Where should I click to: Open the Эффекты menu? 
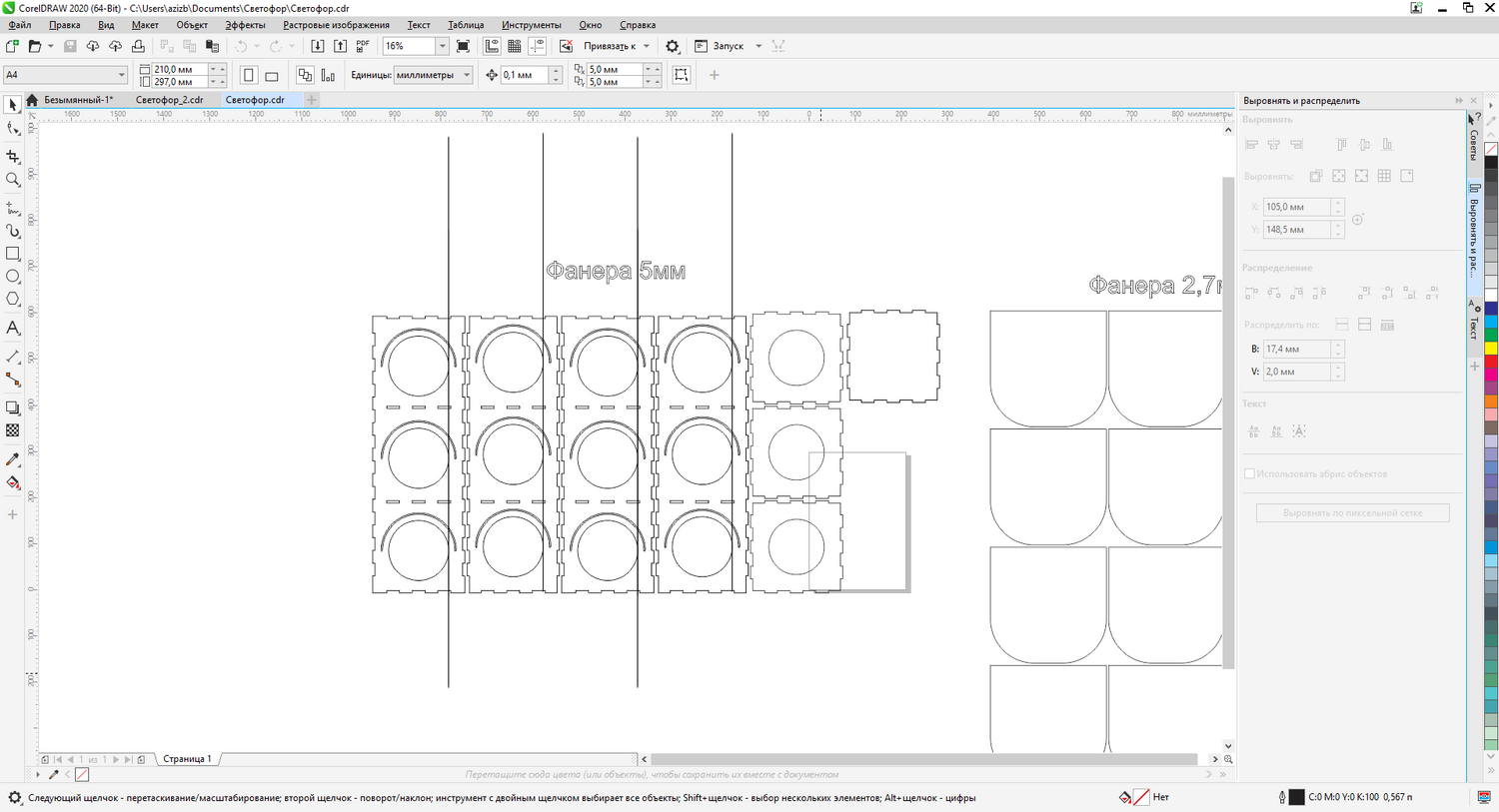point(245,25)
